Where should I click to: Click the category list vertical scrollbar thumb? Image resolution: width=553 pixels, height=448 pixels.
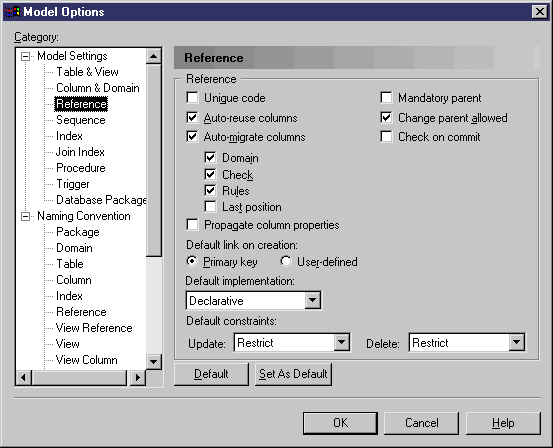click(153, 160)
